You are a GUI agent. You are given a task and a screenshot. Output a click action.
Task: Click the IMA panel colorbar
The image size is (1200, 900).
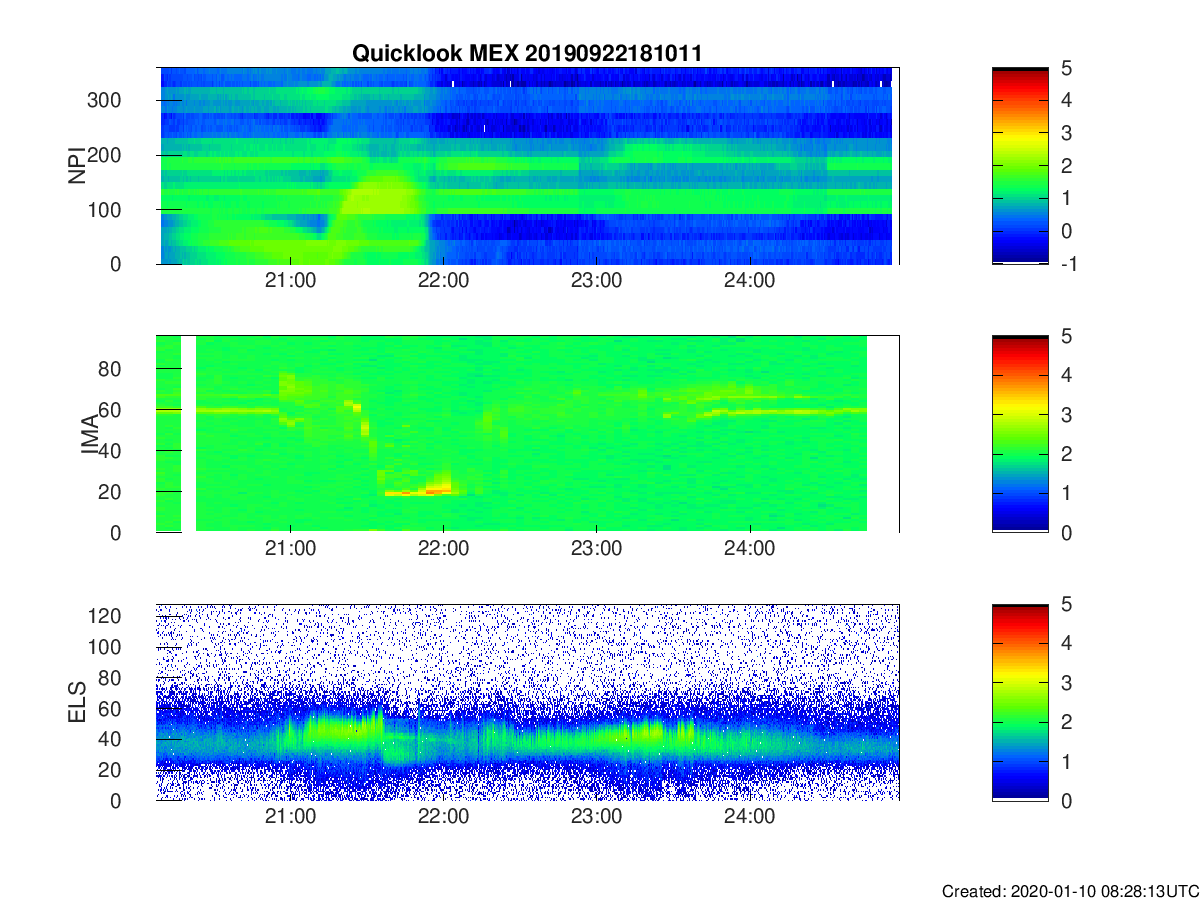pyautogui.click(x=1020, y=434)
